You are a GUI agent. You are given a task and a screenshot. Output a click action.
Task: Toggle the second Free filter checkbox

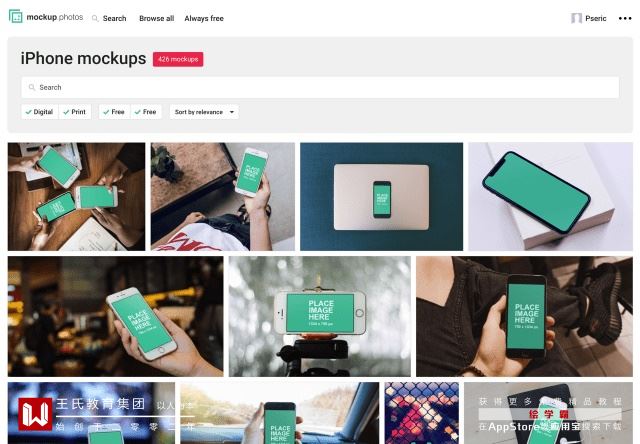coord(146,112)
